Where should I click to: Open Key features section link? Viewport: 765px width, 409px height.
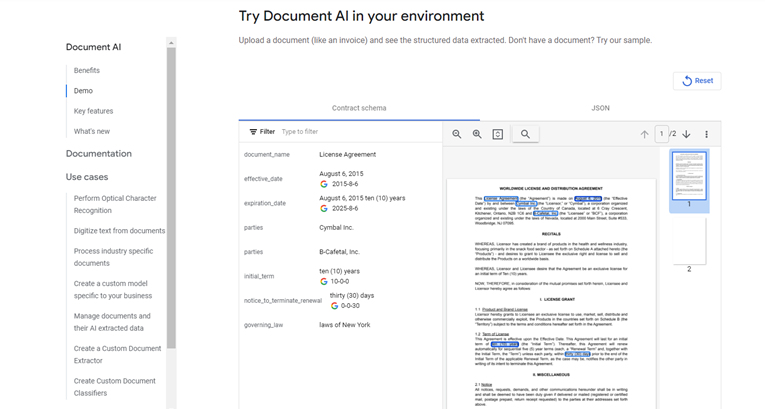pyautogui.click(x=93, y=111)
